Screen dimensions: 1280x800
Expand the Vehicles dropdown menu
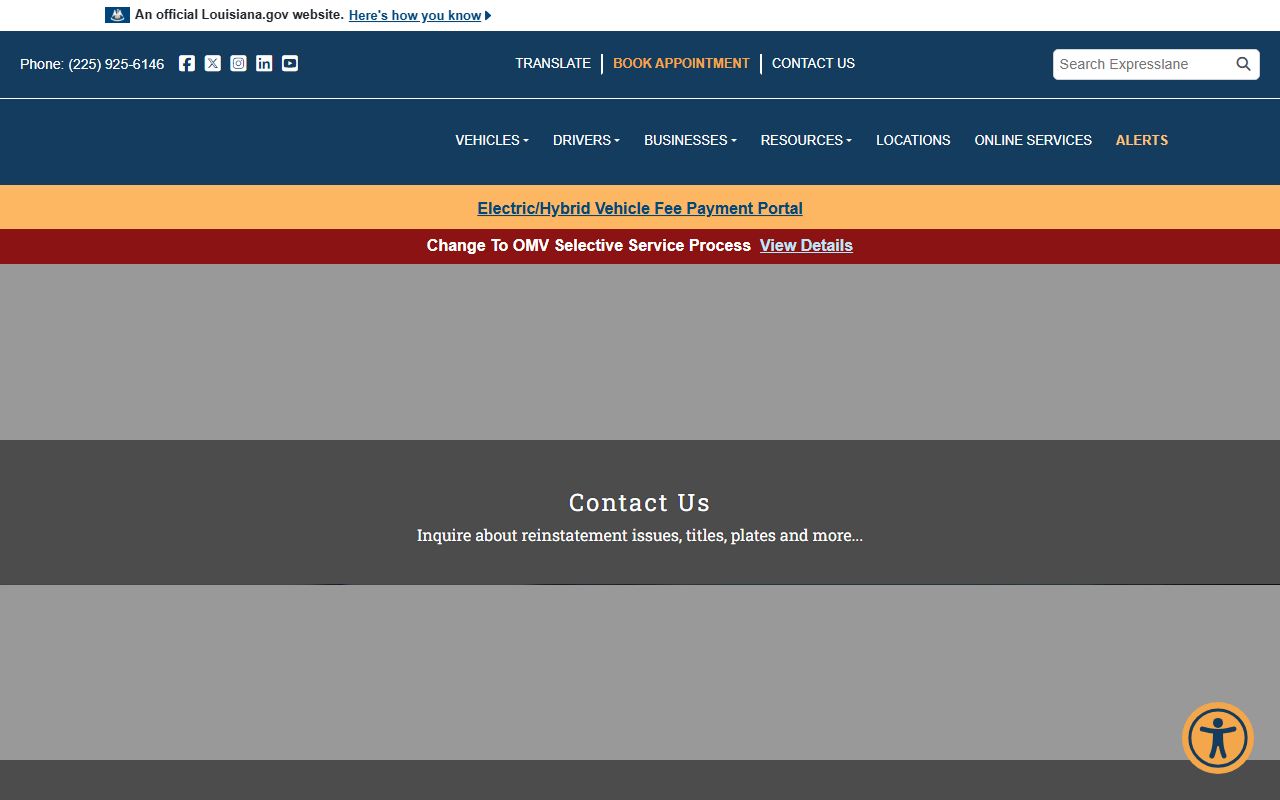492,140
